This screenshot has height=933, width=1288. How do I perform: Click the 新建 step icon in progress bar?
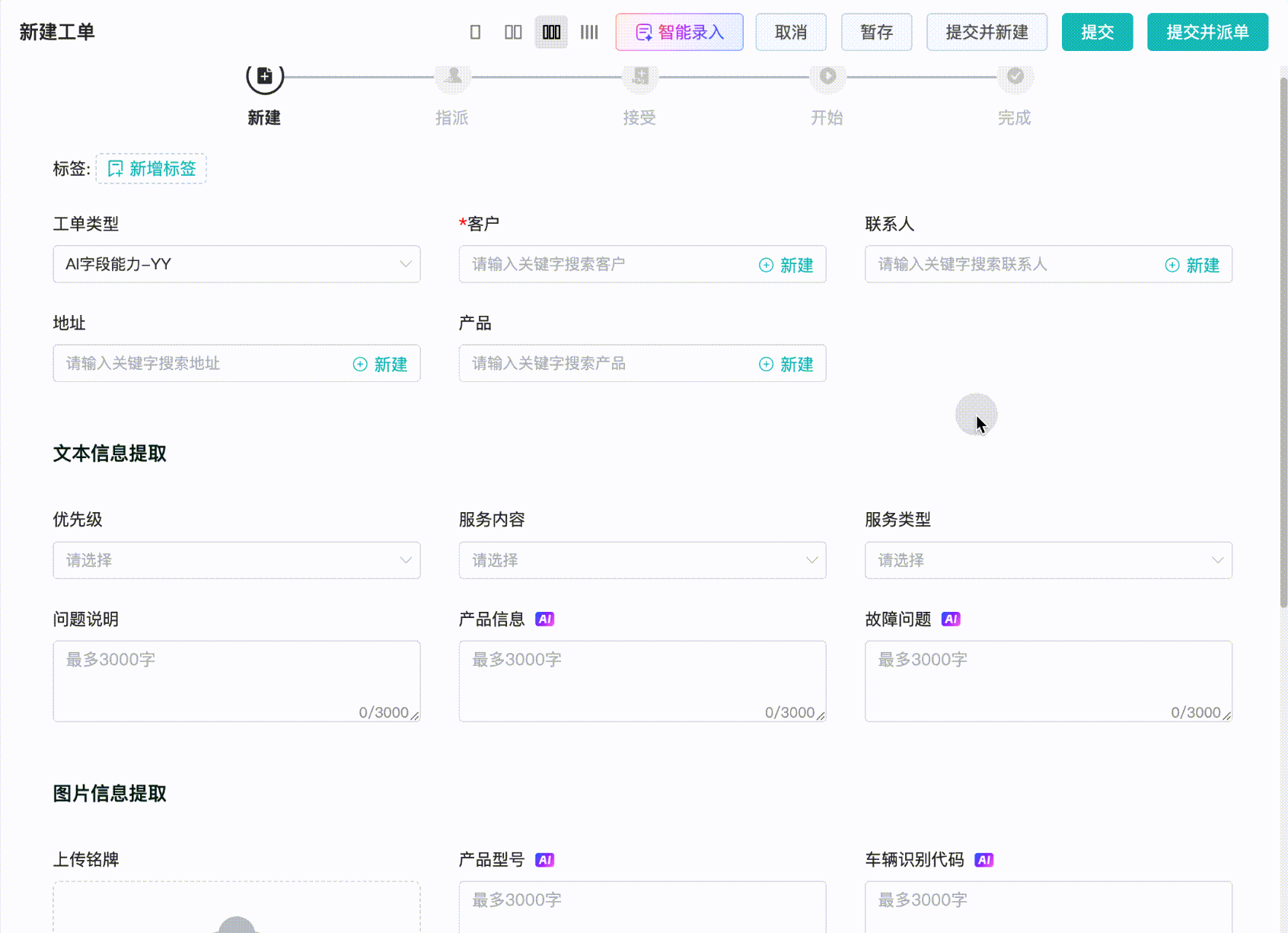click(264, 76)
